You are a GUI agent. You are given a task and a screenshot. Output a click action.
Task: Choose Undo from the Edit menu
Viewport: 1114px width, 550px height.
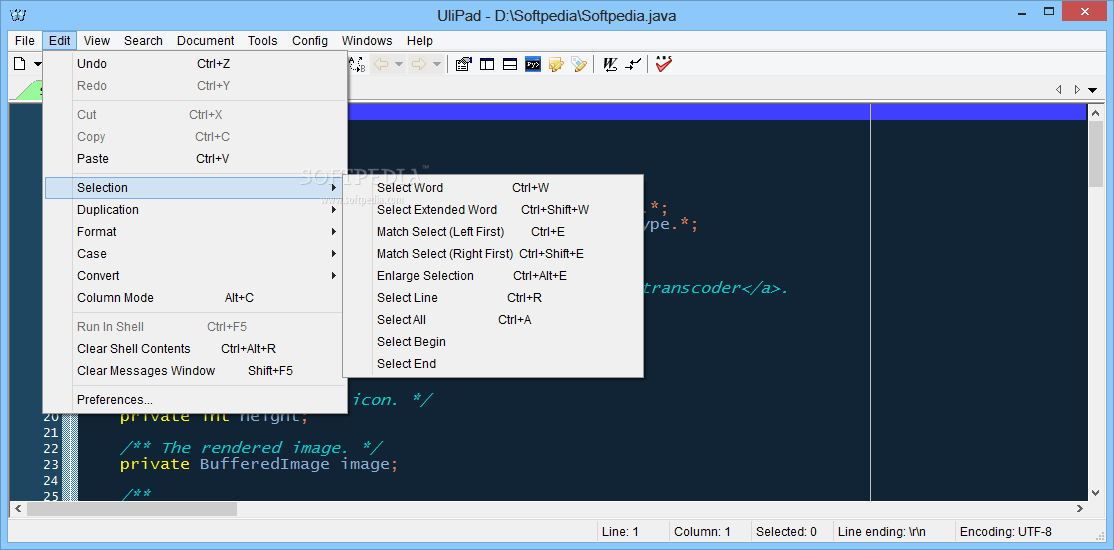(195, 64)
